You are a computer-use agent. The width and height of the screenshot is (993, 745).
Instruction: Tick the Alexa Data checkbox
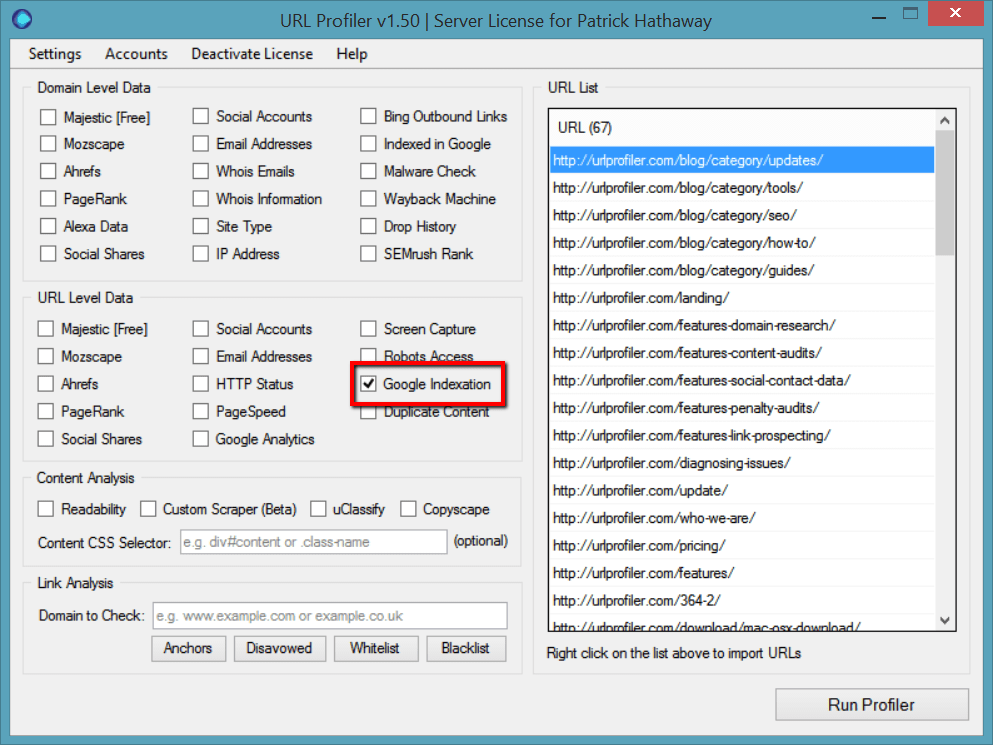click(x=48, y=226)
